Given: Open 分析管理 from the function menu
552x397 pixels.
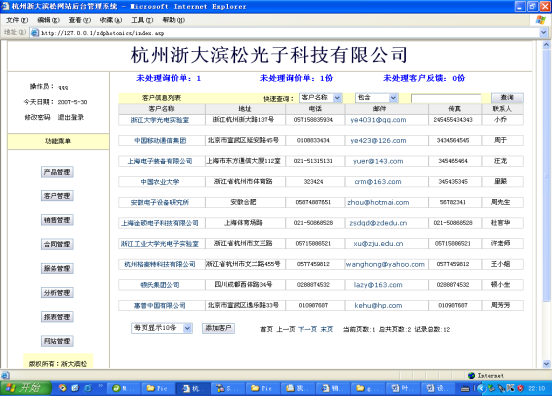Looking at the screenshot, I should coord(57,292).
